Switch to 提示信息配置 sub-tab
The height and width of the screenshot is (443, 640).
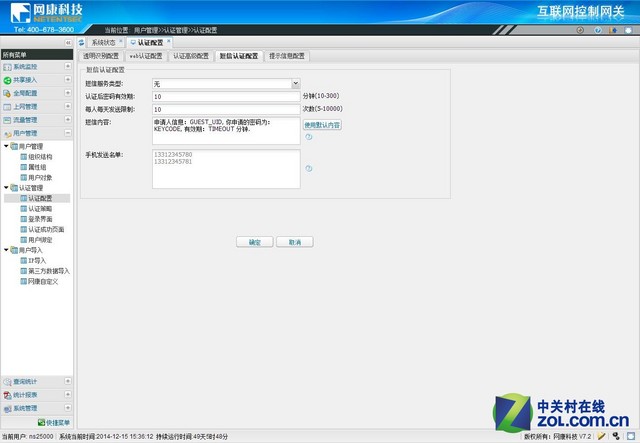(x=287, y=56)
